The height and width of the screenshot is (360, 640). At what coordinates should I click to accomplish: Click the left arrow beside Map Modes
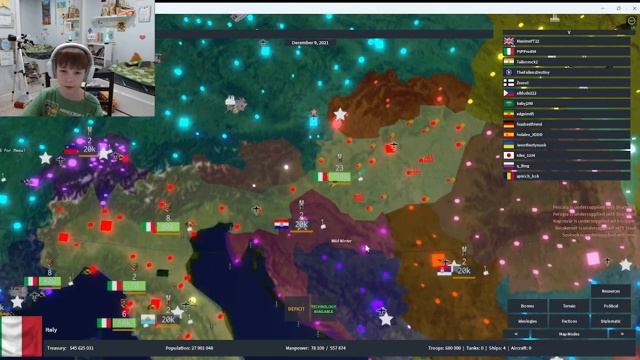tap(516, 334)
